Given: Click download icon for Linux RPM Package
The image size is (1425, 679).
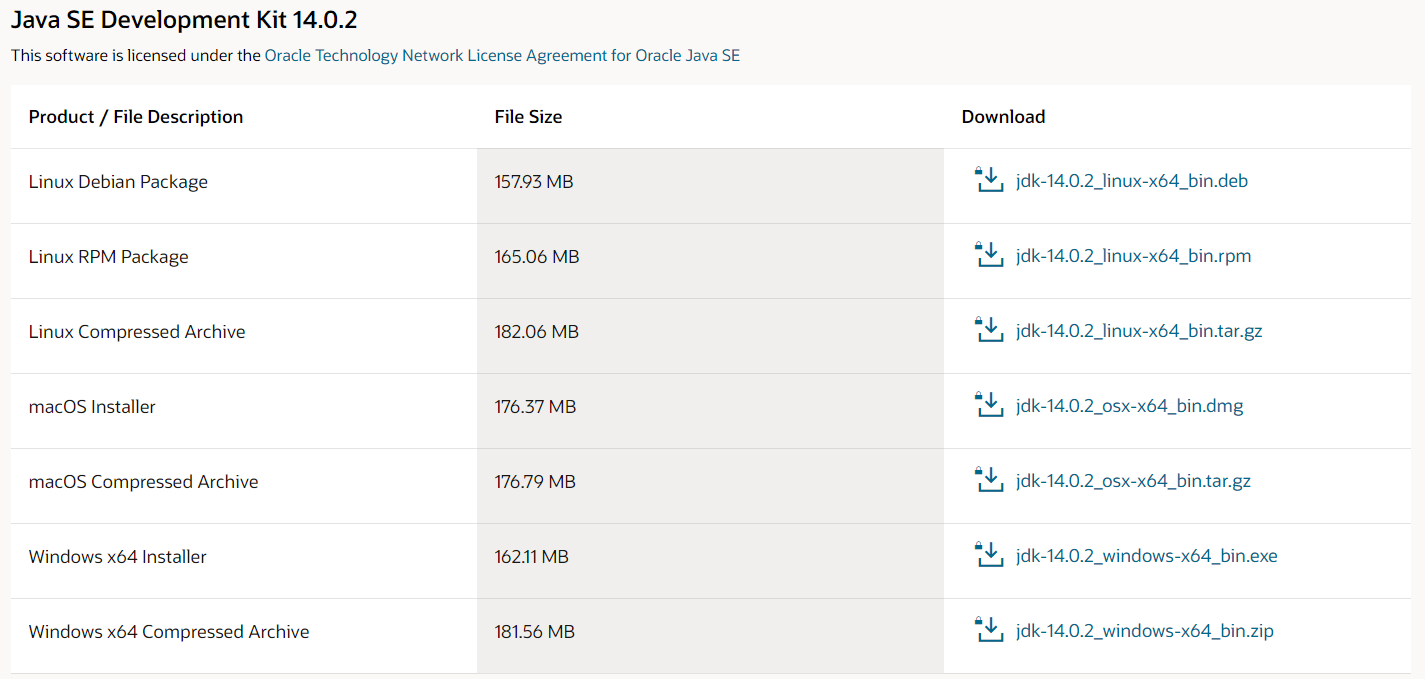Looking at the screenshot, I should click(988, 255).
